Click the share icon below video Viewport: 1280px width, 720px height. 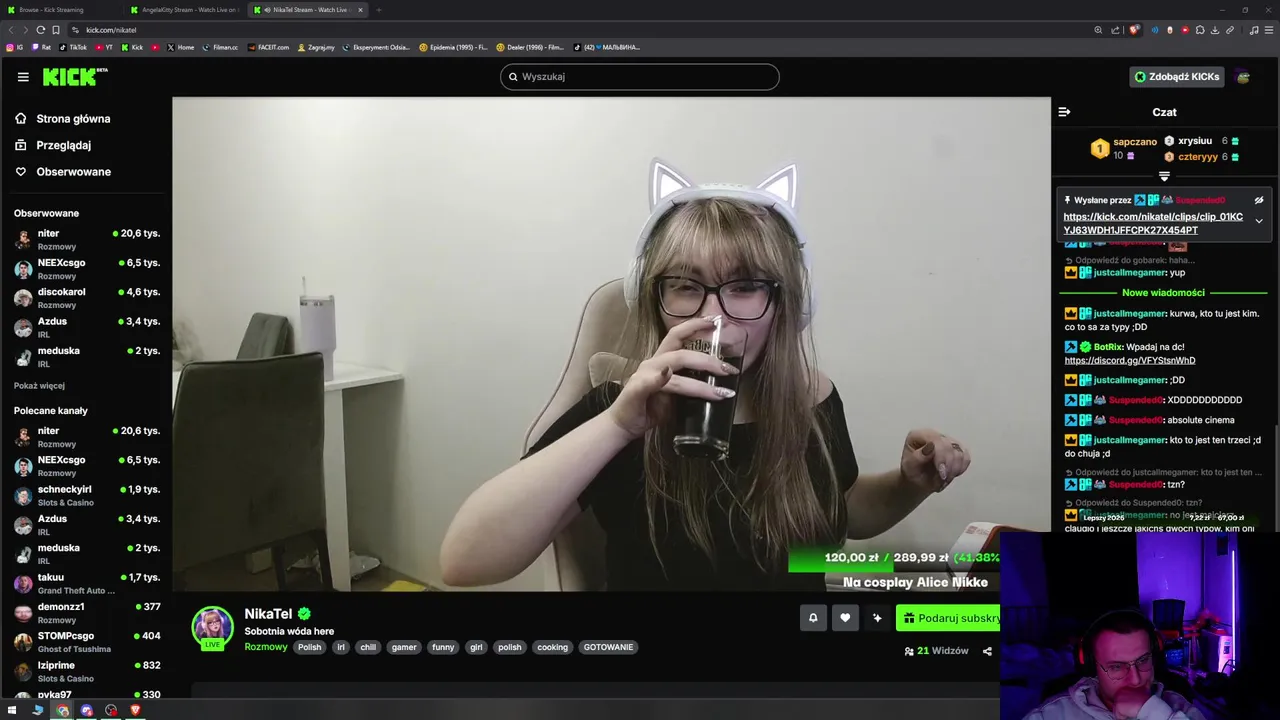click(x=987, y=651)
